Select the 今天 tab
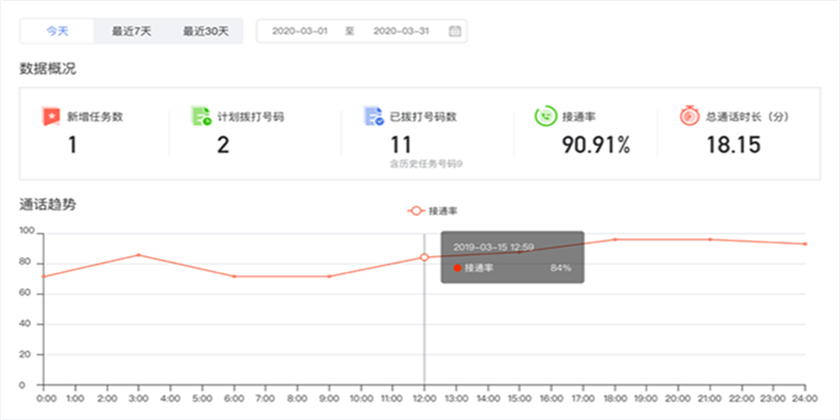 click(x=58, y=31)
